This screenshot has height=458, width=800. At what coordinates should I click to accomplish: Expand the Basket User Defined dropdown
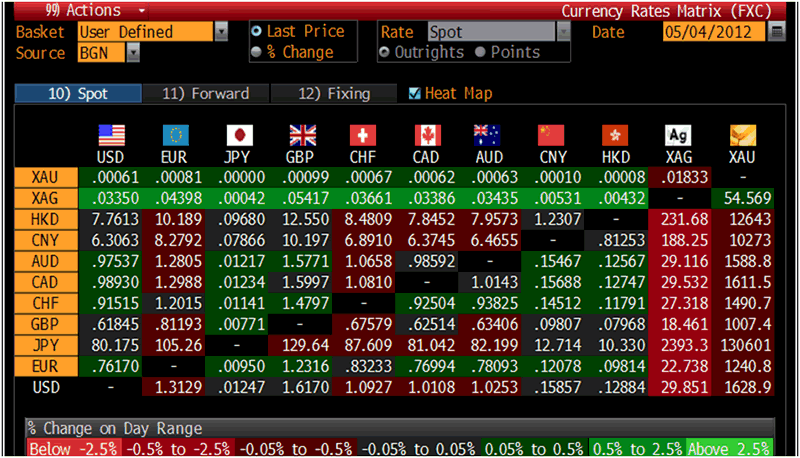(221, 32)
